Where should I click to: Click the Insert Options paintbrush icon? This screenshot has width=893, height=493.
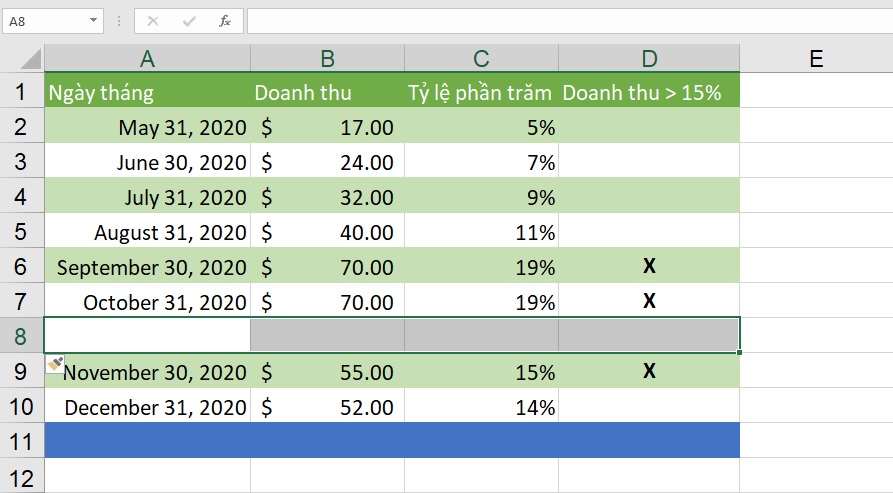pos(55,364)
